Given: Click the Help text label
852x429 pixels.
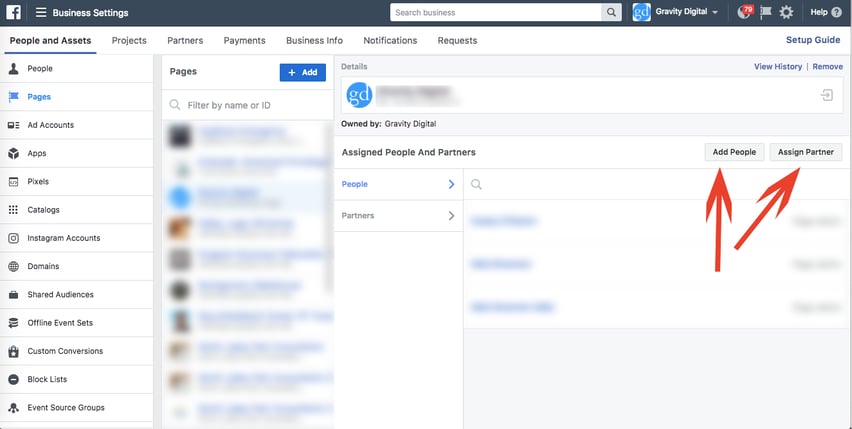Looking at the screenshot, I should 818,12.
